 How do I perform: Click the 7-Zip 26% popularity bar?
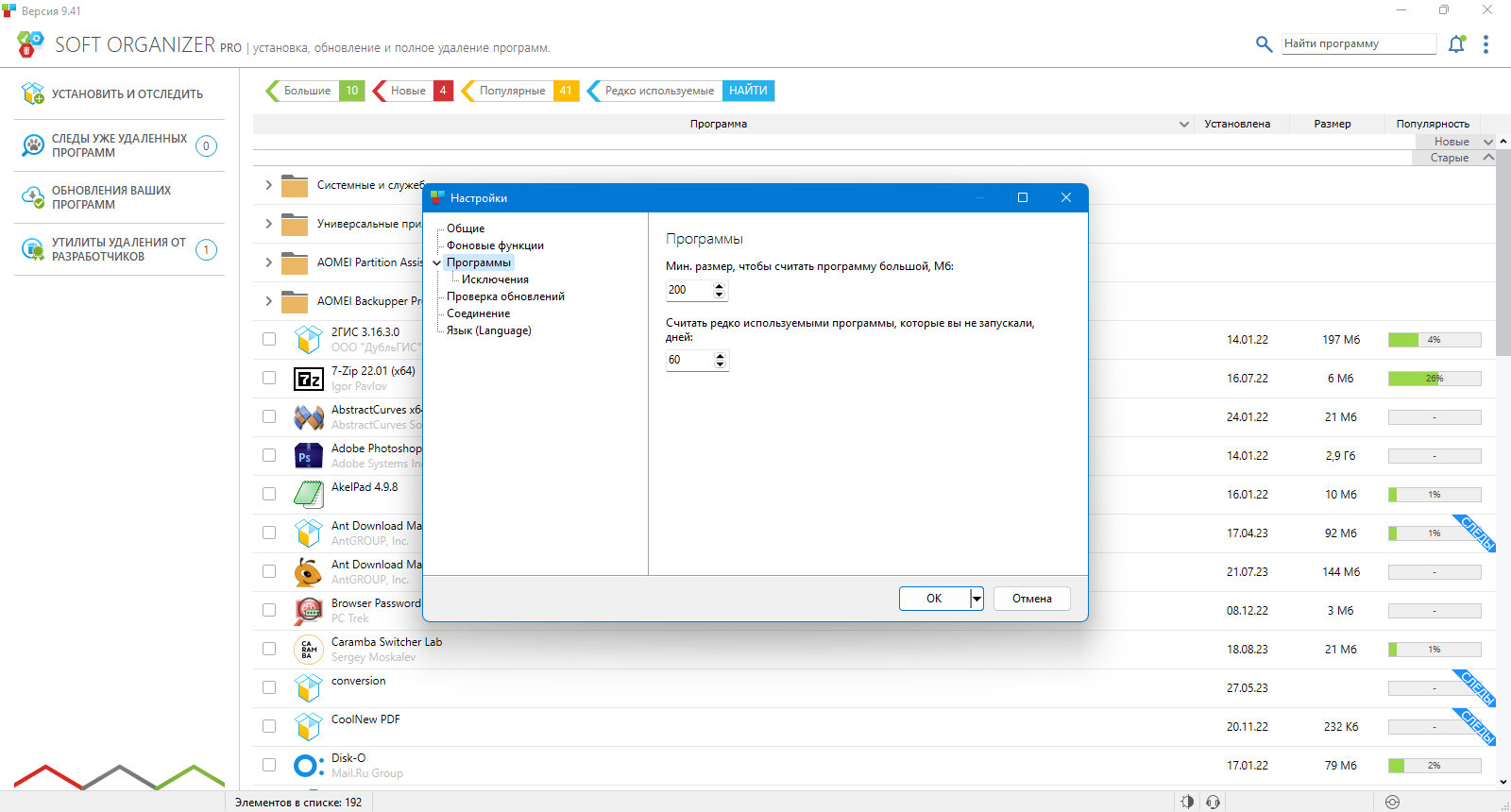pyautogui.click(x=1435, y=379)
